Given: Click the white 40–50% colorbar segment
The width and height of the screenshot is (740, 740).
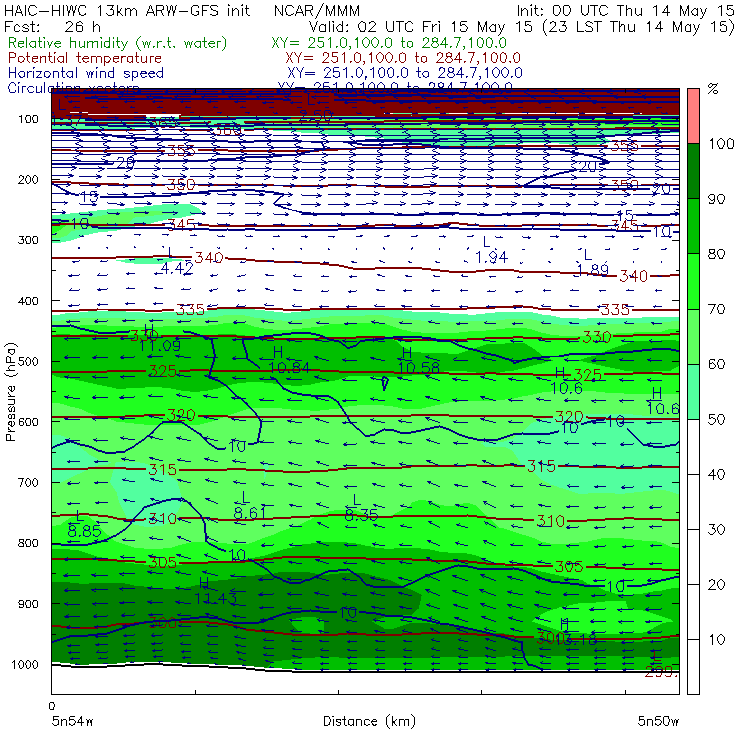Looking at the screenshot, I should 693,446.
